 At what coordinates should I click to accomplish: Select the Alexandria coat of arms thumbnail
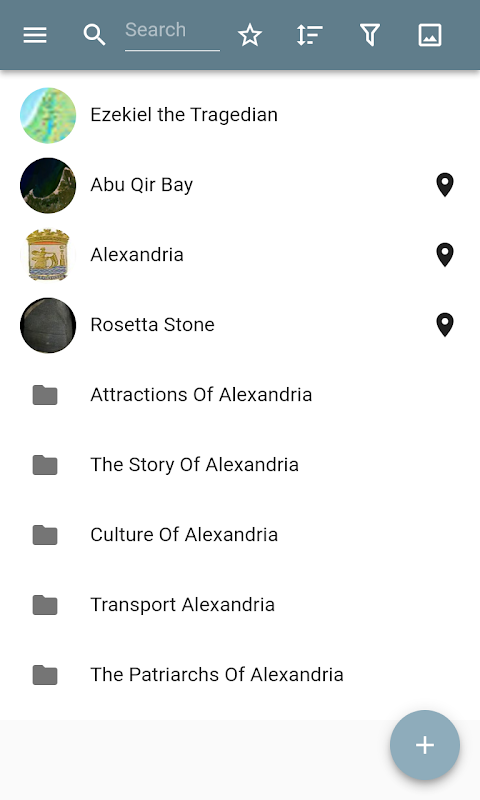tap(48, 255)
